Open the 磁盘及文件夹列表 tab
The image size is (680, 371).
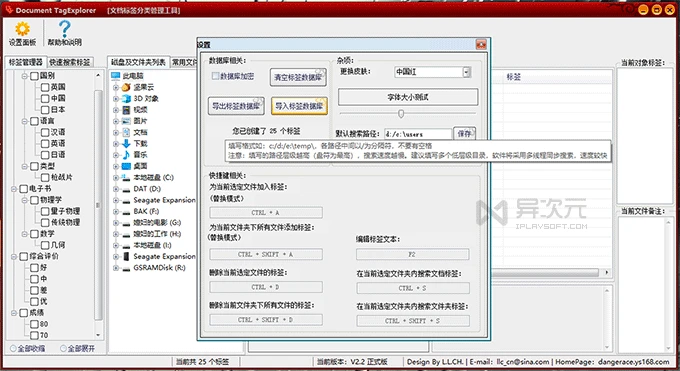point(139,62)
